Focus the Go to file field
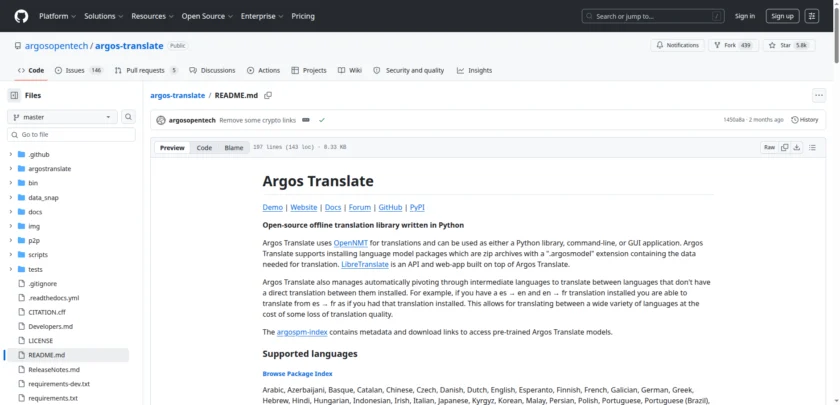This screenshot has height=405, width=840. [x=71, y=134]
